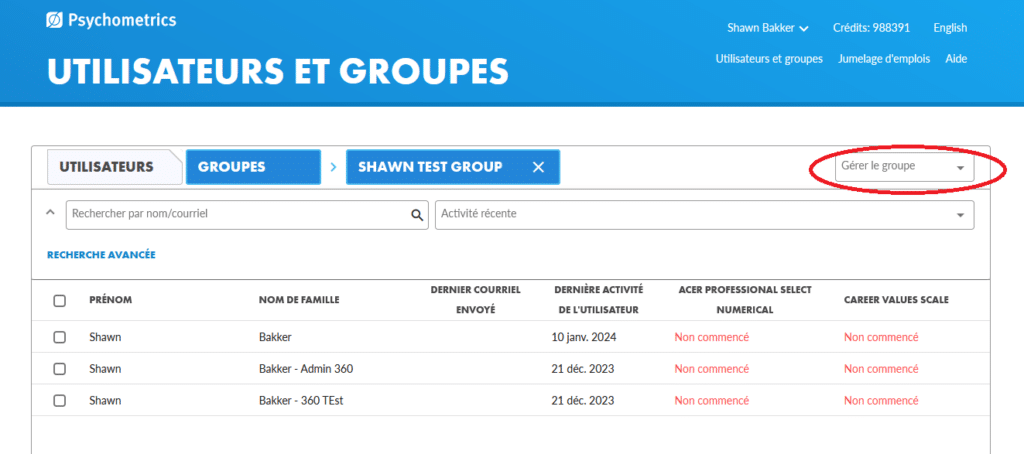Viewport: 1024px width, 454px height.
Task: Open the Shawn Bakker account menu
Action: [x=770, y=28]
